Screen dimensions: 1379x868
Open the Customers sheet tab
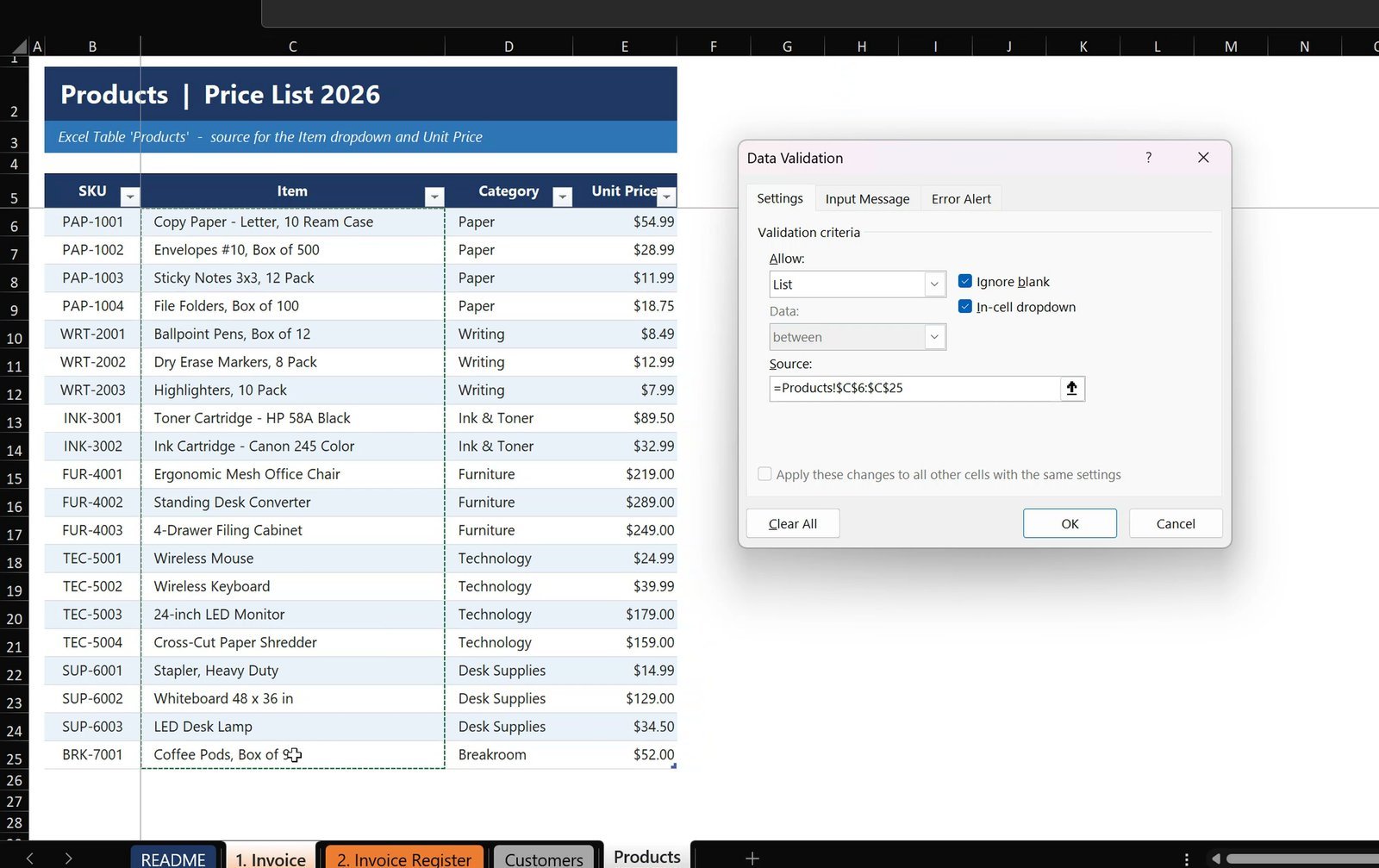click(544, 859)
